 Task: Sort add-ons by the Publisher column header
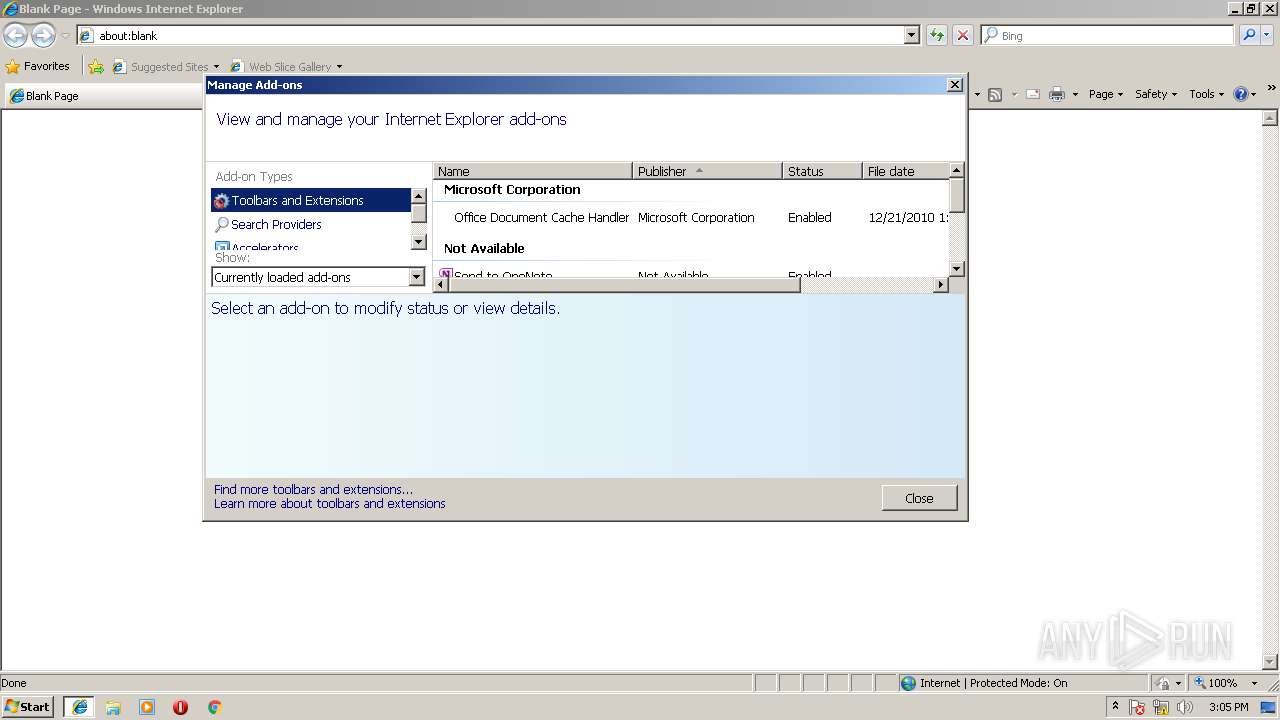point(708,171)
